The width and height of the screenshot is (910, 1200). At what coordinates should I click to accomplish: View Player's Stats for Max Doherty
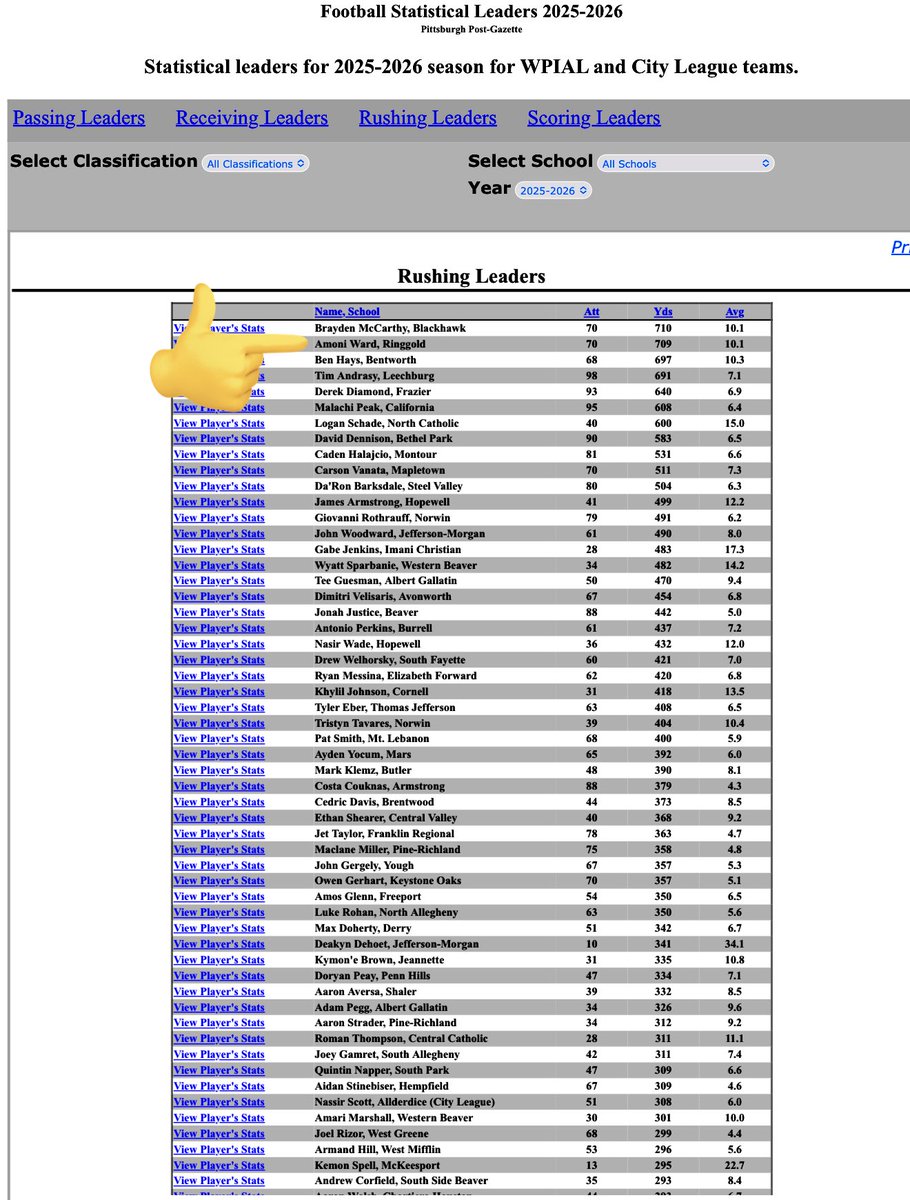click(x=219, y=928)
